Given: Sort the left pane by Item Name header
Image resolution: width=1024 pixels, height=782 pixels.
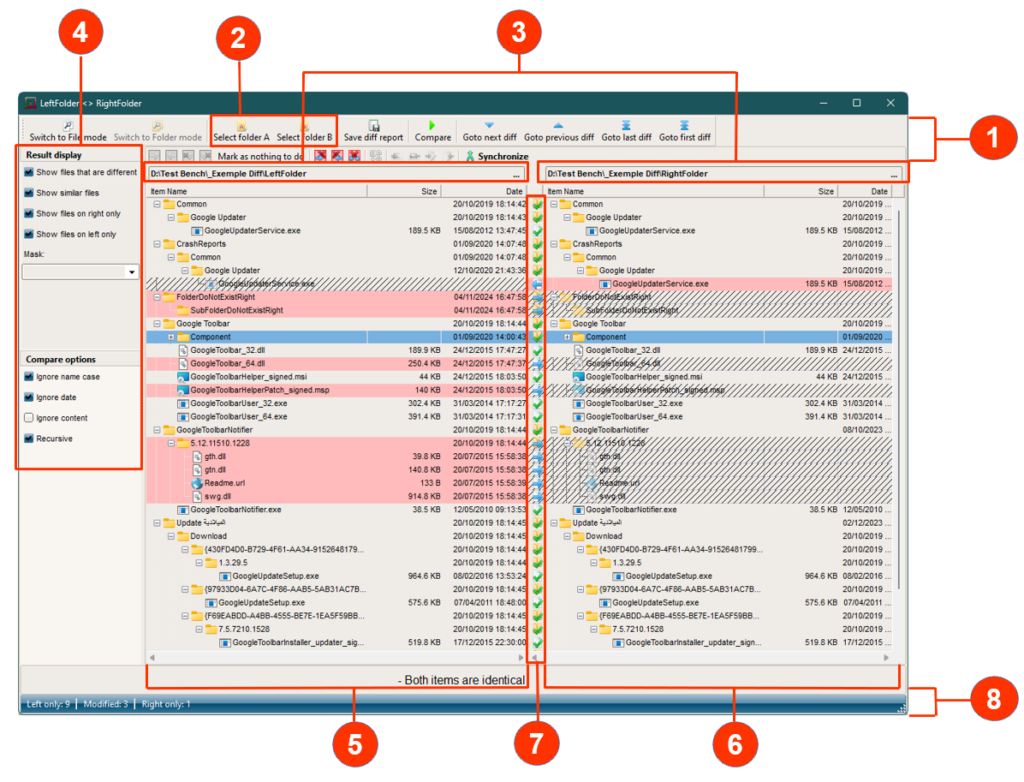Looking at the screenshot, I should pyautogui.click(x=256, y=191).
